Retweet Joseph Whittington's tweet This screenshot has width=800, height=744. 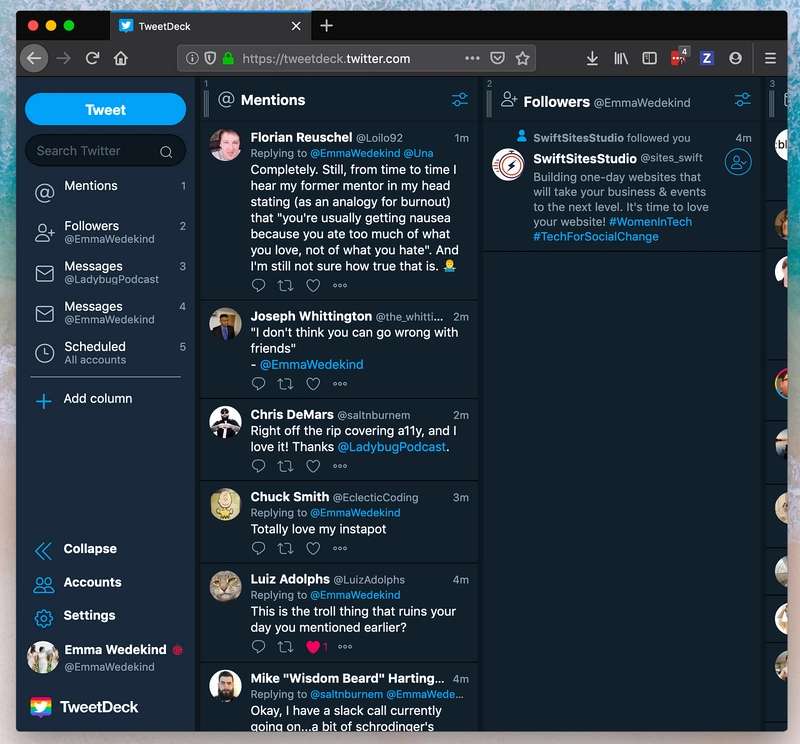(x=285, y=384)
